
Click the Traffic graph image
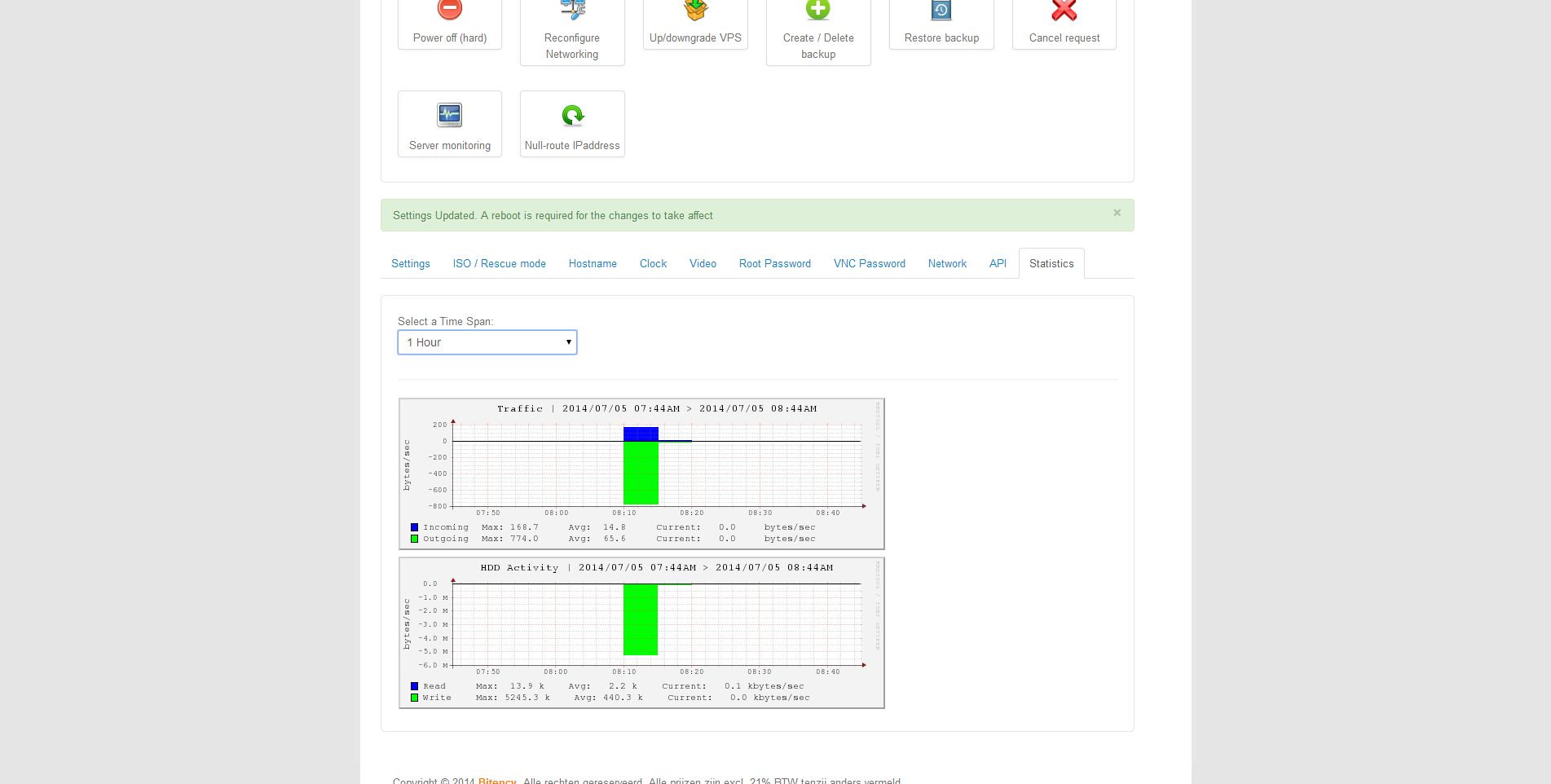pyautogui.click(x=641, y=473)
